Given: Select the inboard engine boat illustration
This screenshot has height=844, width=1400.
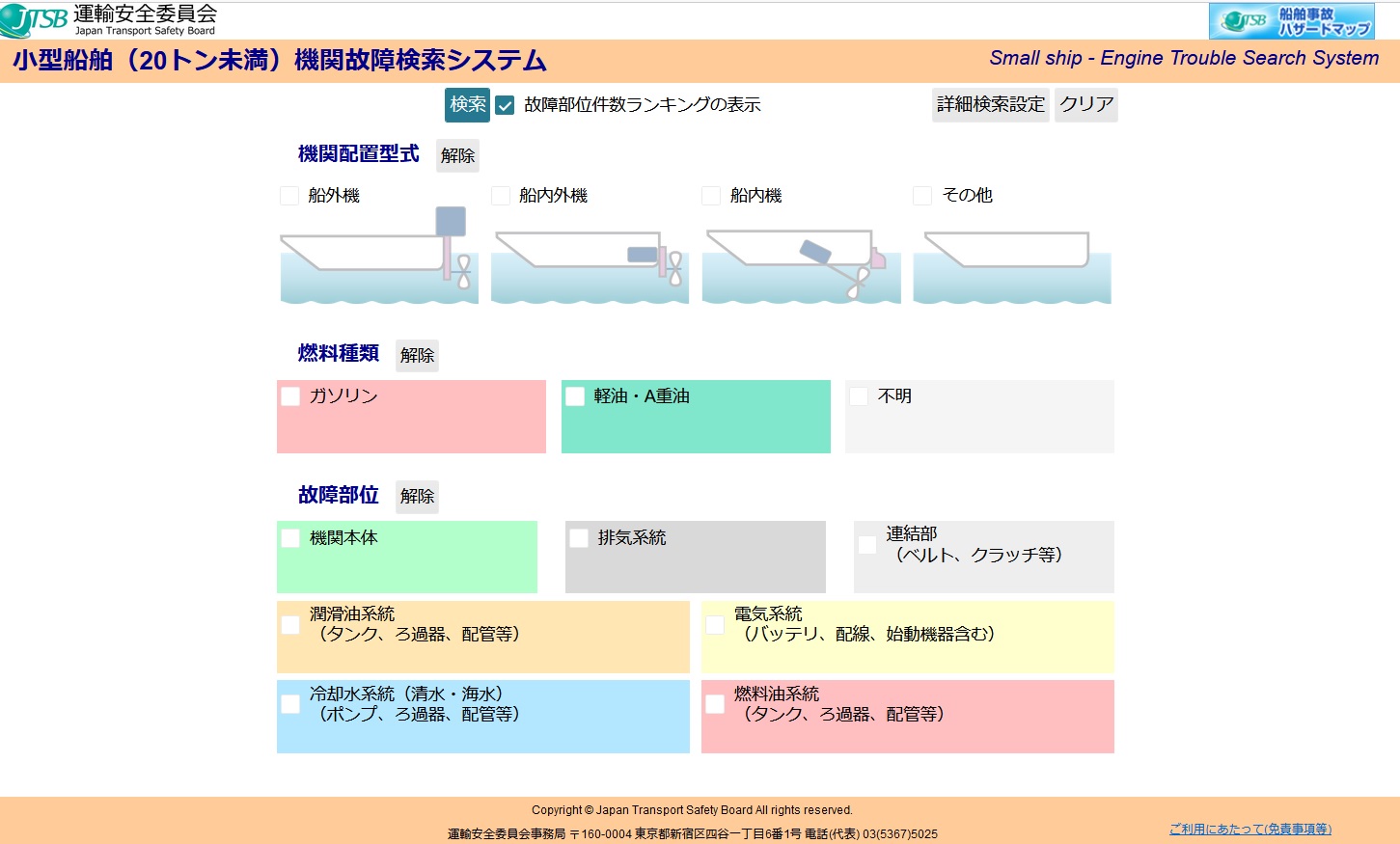Looking at the screenshot, I should click(x=801, y=265).
